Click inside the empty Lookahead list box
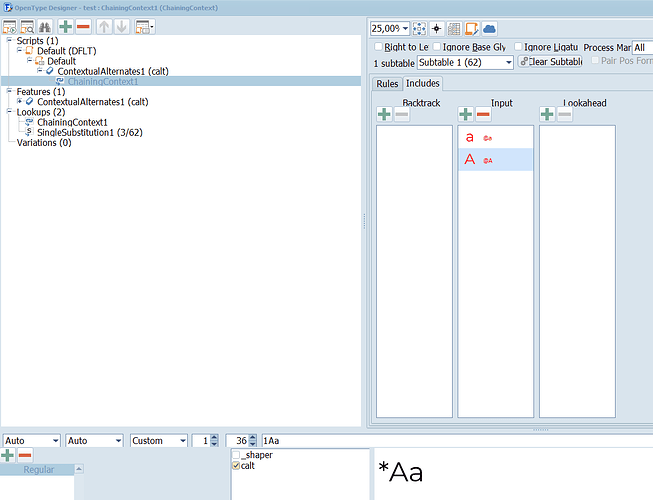 pyautogui.click(x=577, y=271)
